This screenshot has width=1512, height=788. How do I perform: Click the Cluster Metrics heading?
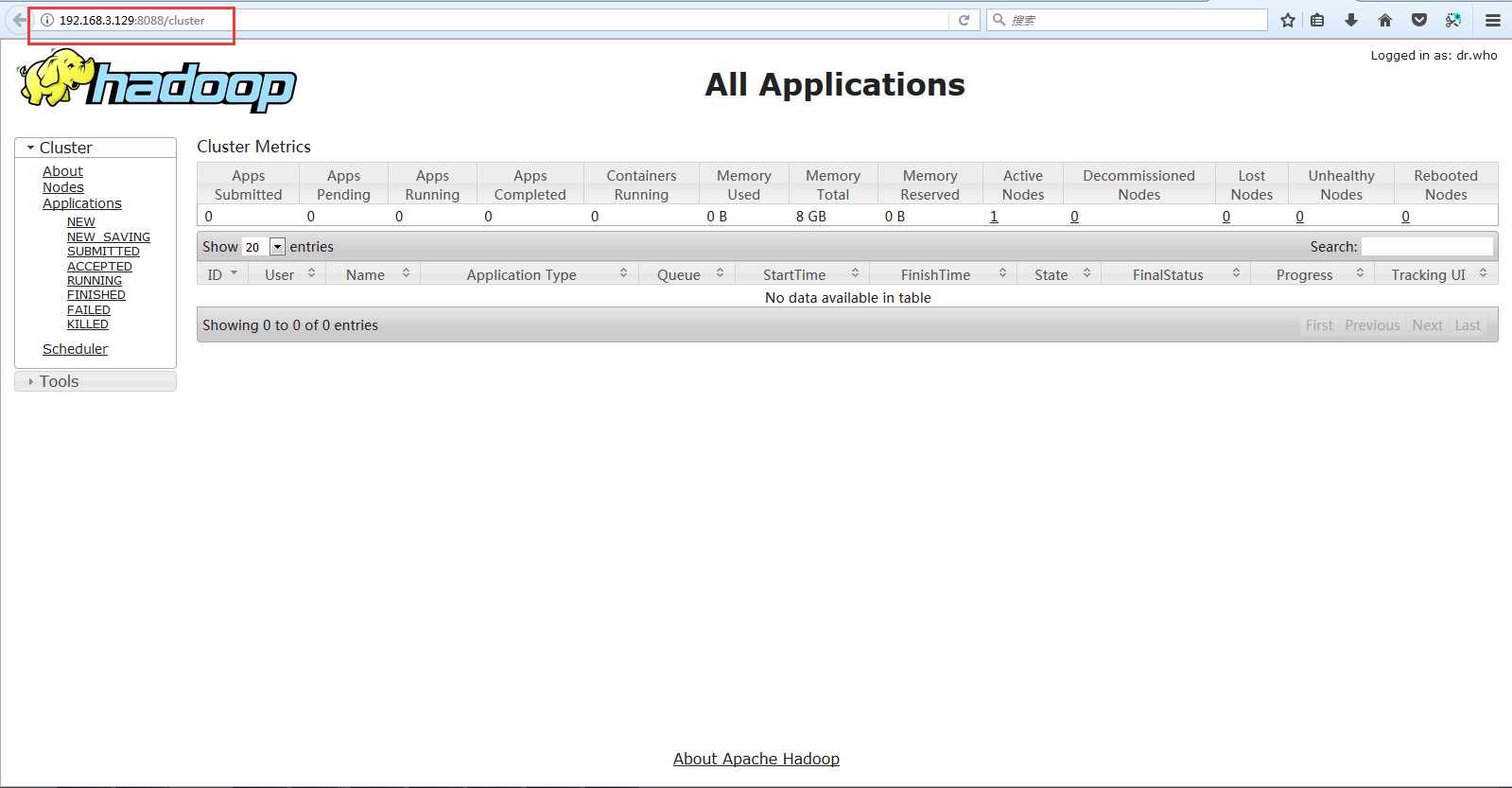coord(253,147)
